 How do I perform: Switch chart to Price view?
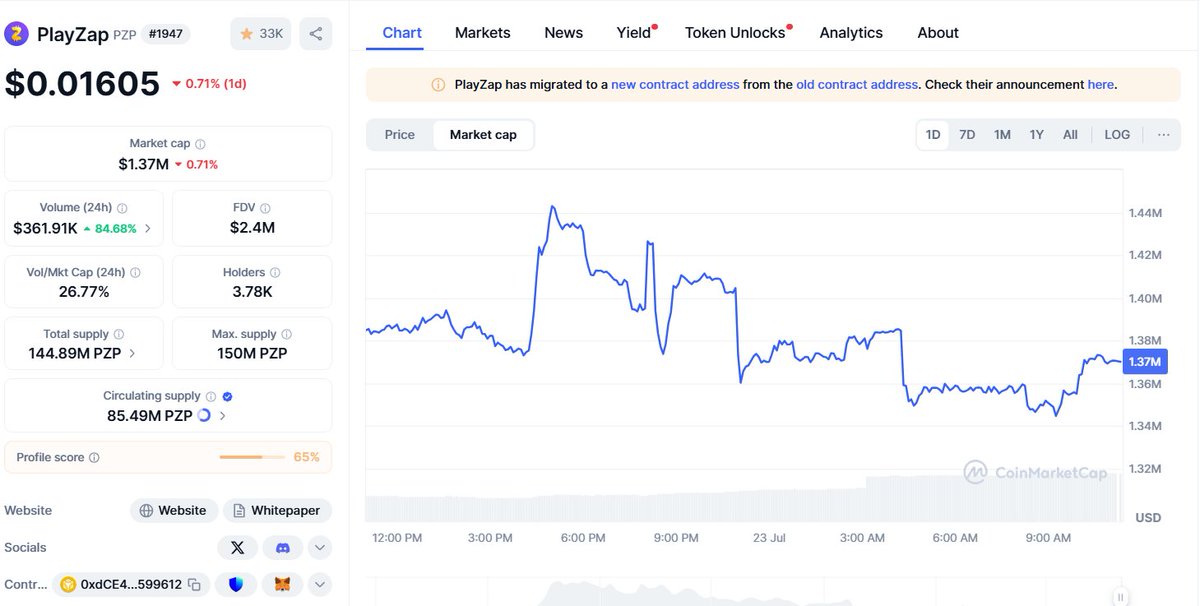click(x=400, y=134)
